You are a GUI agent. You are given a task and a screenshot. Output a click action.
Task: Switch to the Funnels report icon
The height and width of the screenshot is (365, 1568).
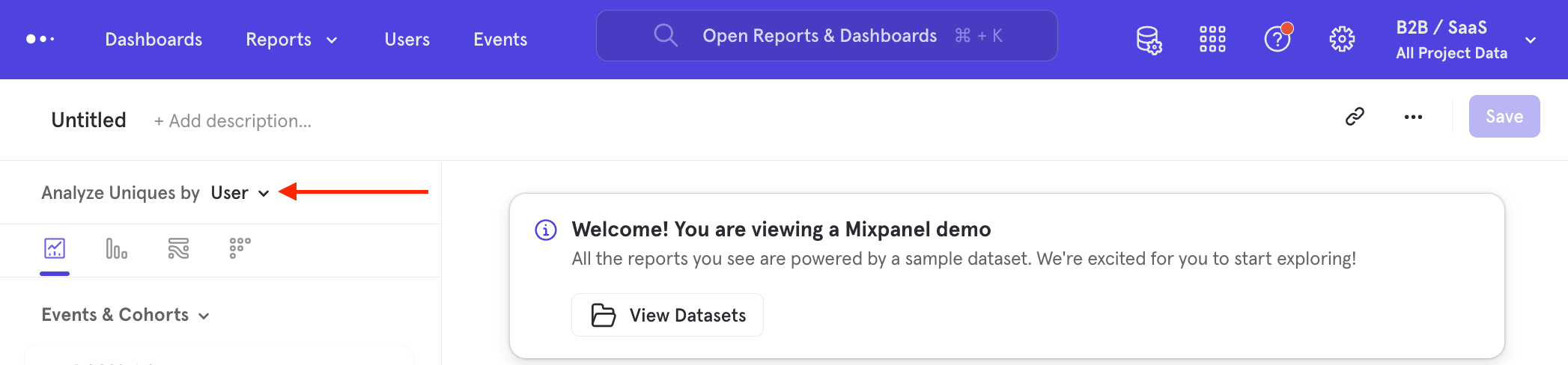coord(116,248)
